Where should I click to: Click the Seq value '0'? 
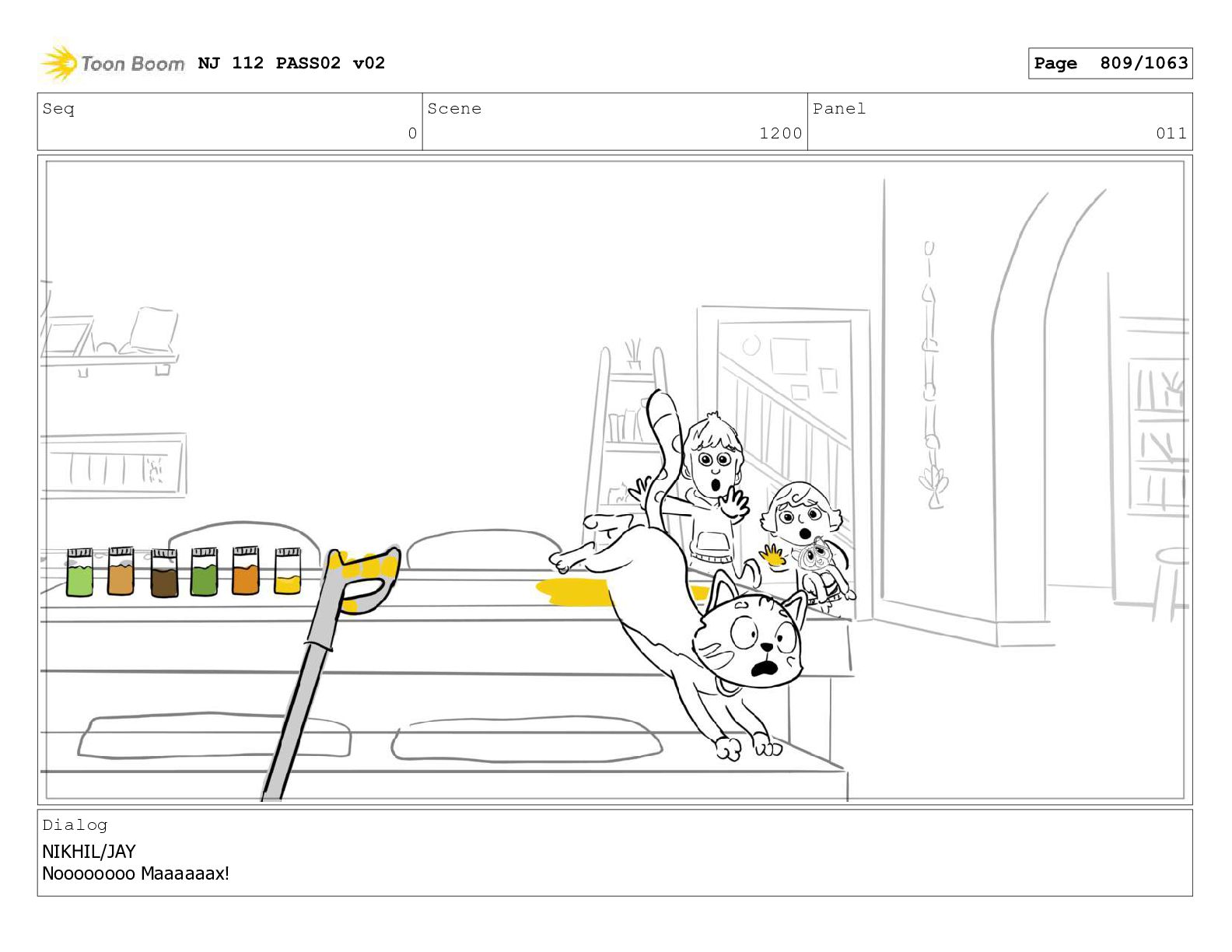coord(412,133)
